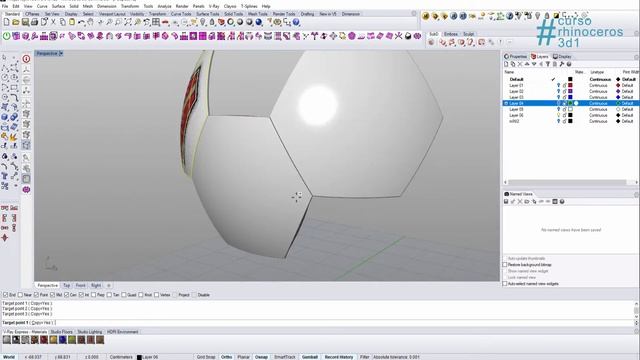
Task: Open the Surface menu
Action: pos(58,7)
